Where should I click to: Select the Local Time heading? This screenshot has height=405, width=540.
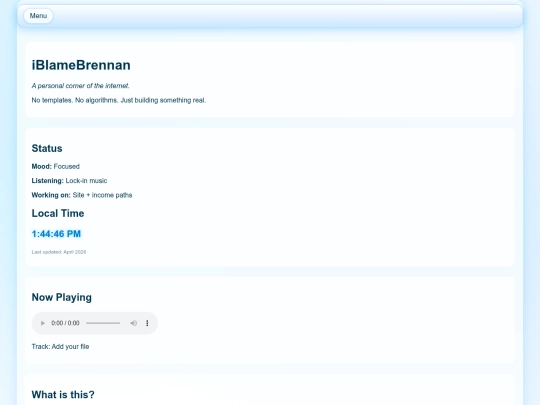tap(58, 214)
